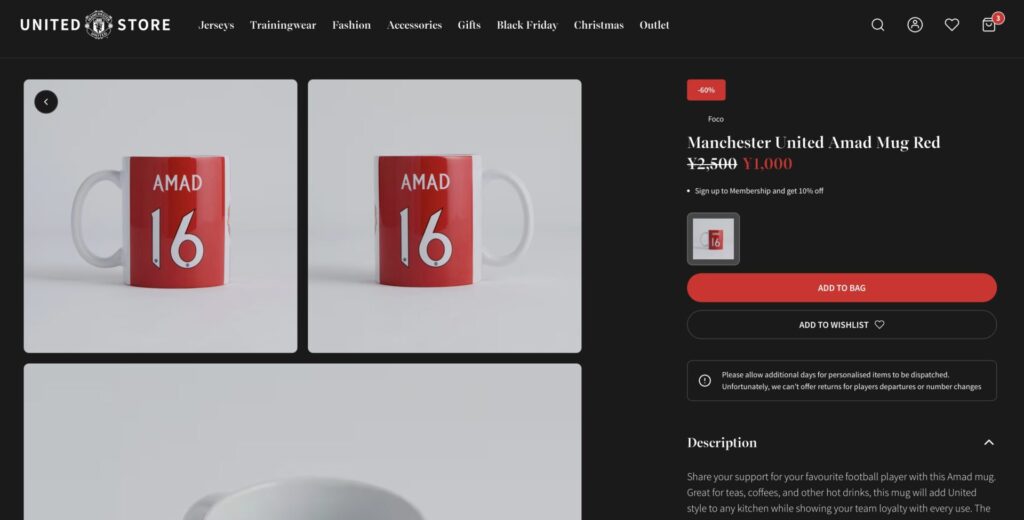This screenshot has width=1024, height=520.
Task: Open the Outlet menu item
Action: tap(654, 25)
